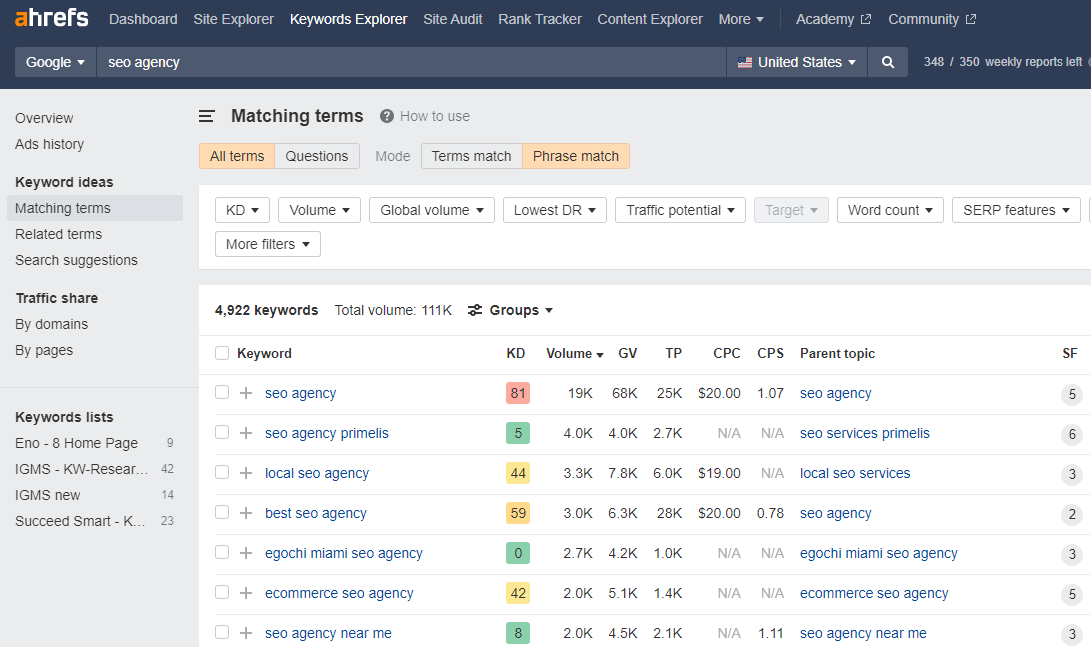Add egochi miami seo agency plus icon

(246, 553)
